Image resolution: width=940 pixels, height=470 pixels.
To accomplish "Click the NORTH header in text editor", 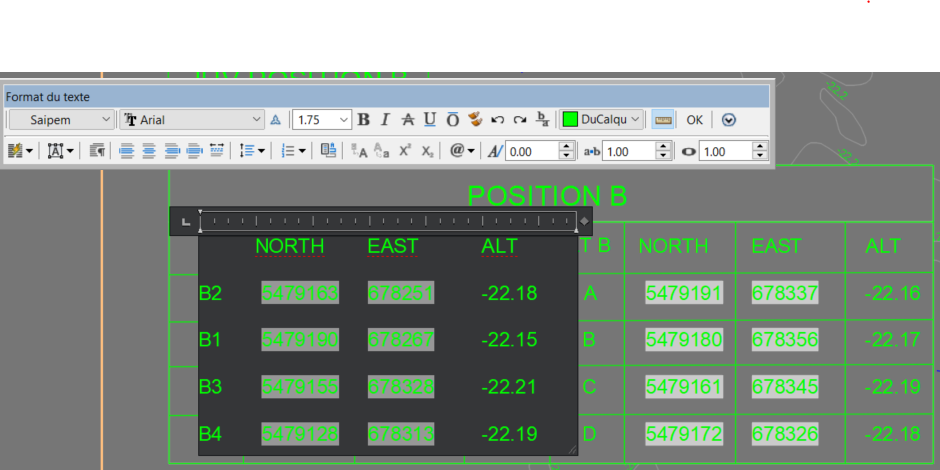I will coord(290,246).
